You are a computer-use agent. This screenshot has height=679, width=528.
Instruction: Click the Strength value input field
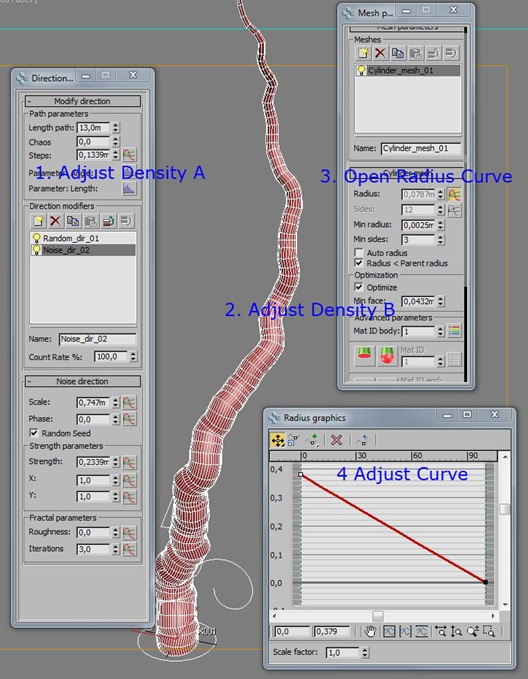[x=94, y=462]
